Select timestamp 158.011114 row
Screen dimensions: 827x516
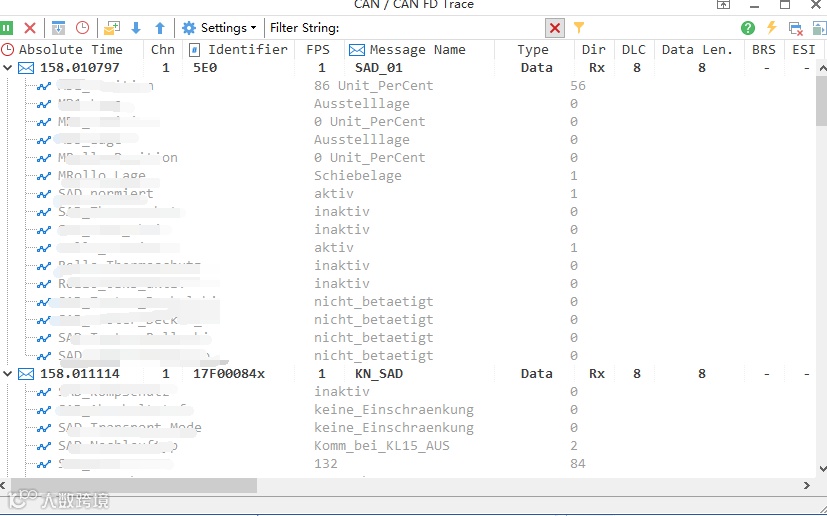tap(80, 374)
